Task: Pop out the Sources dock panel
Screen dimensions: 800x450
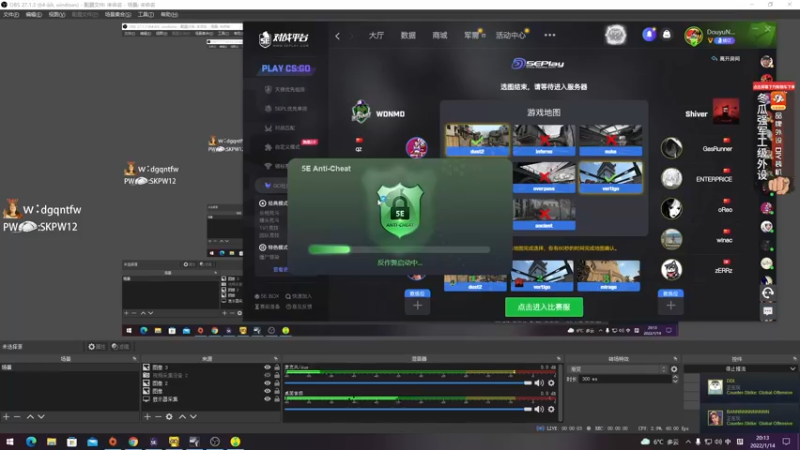Action: (276, 359)
